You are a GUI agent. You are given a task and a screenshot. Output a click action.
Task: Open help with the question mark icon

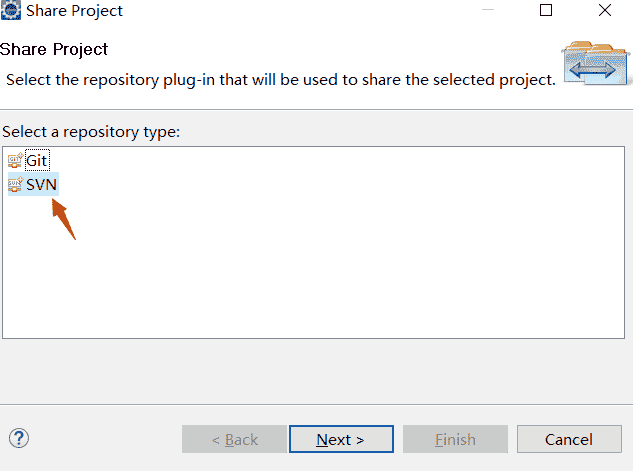pos(18,438)
